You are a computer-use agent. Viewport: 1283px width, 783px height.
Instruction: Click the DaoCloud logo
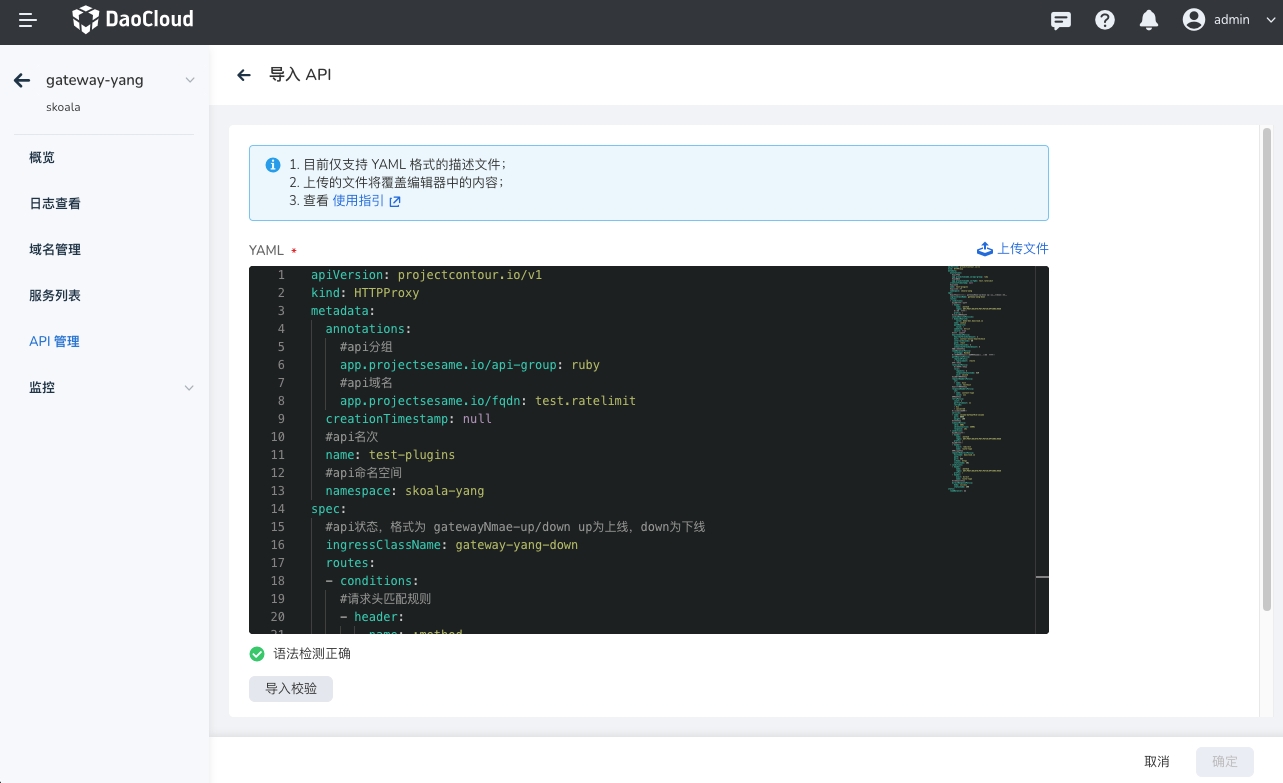pos(133,19)
